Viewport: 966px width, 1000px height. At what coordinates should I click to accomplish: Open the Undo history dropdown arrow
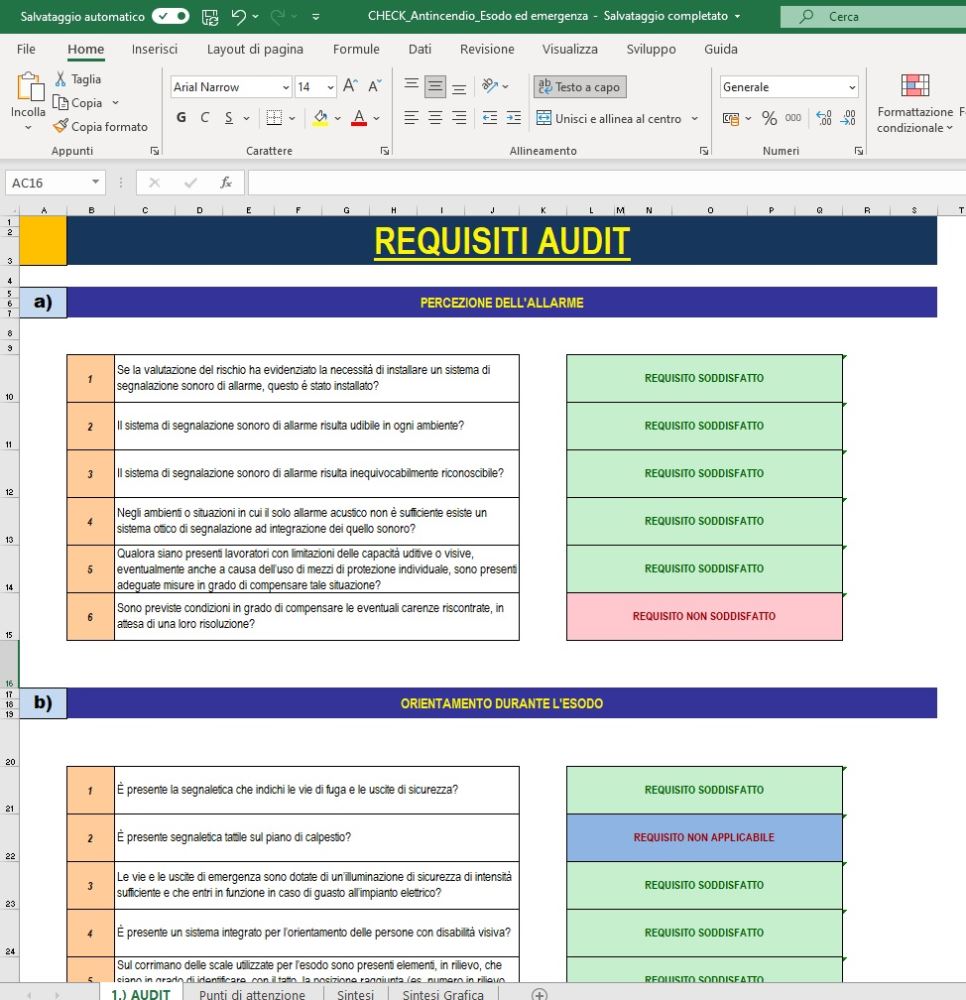tap(255, 17)
